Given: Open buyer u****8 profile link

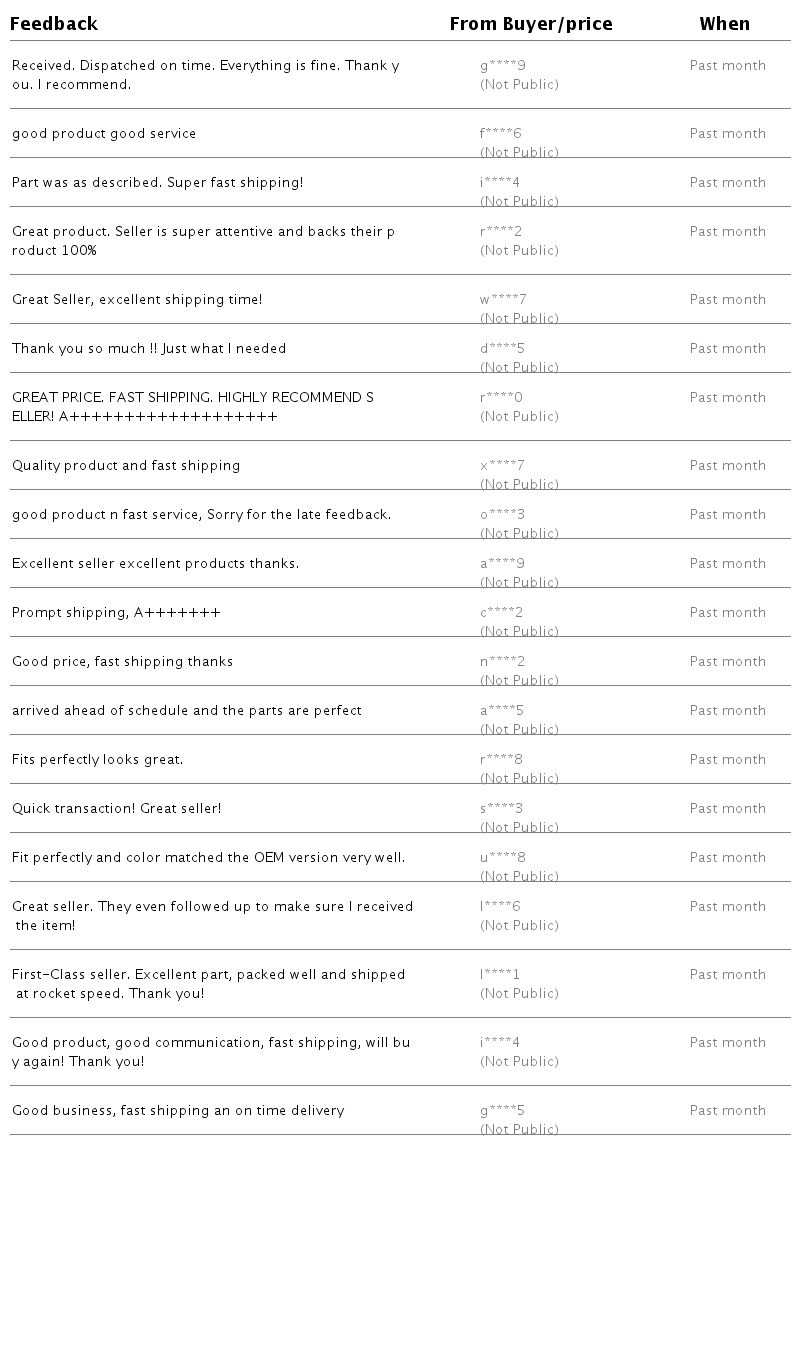Looking at the screenshot, I should coord(502,858).
